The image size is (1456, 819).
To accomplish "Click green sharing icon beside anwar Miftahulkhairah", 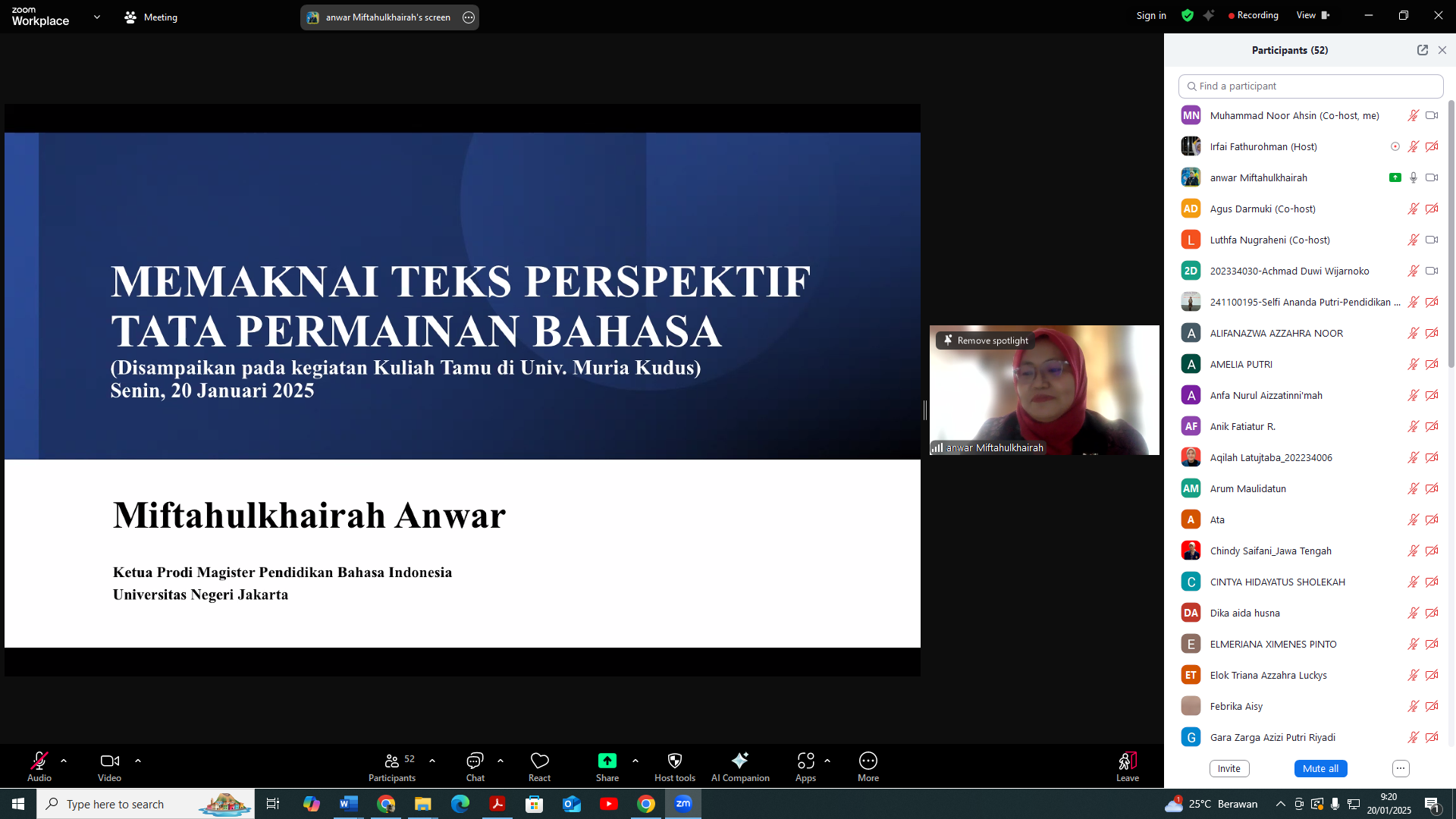I will point(1395,177).
